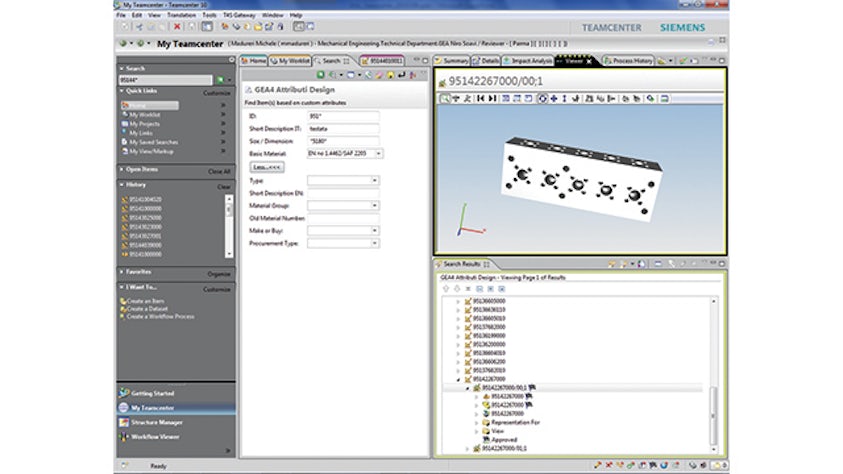This screenshot has width=843, height=474.
Task: Open the Type dropdown
Action: pos(375,181)
